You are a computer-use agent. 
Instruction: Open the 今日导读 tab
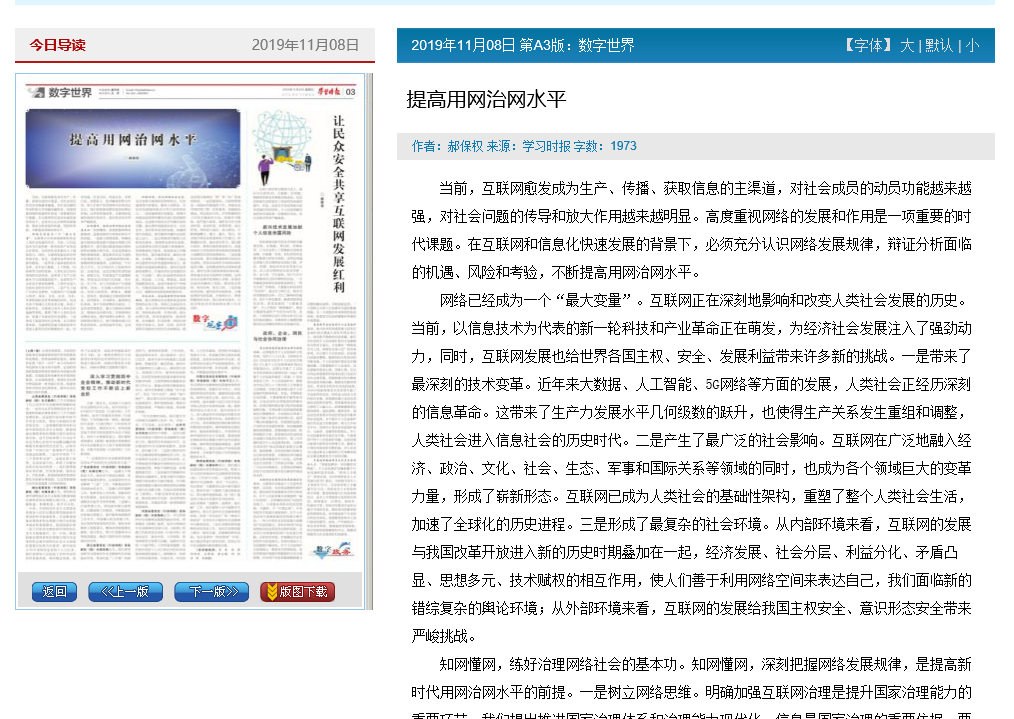57,45
